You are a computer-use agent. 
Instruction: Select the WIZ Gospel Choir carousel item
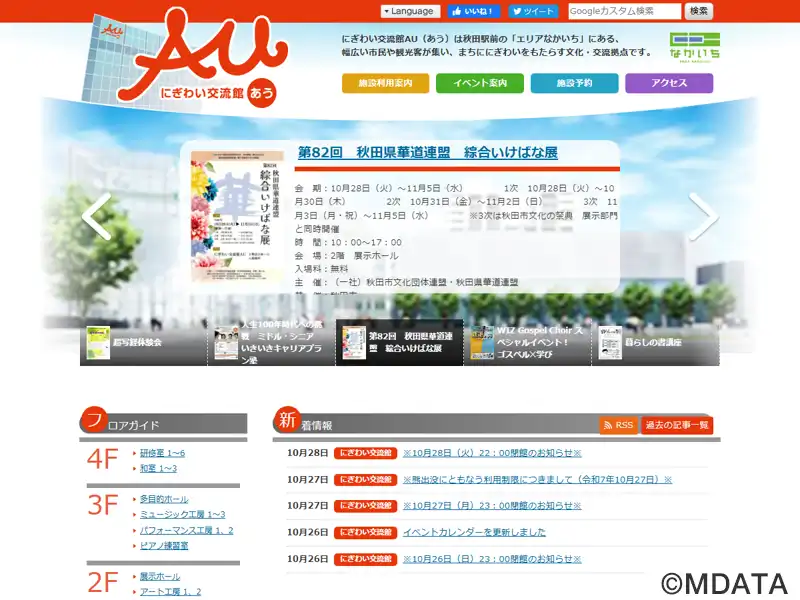tap(528, 342)
